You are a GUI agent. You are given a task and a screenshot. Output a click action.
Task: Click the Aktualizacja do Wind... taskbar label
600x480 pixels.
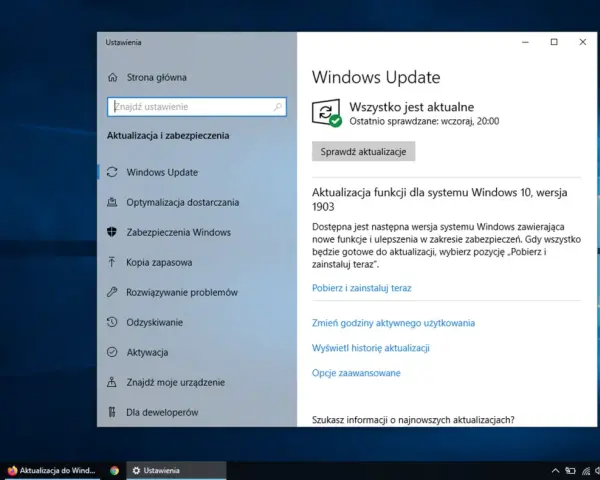click(x=57, y=470)
